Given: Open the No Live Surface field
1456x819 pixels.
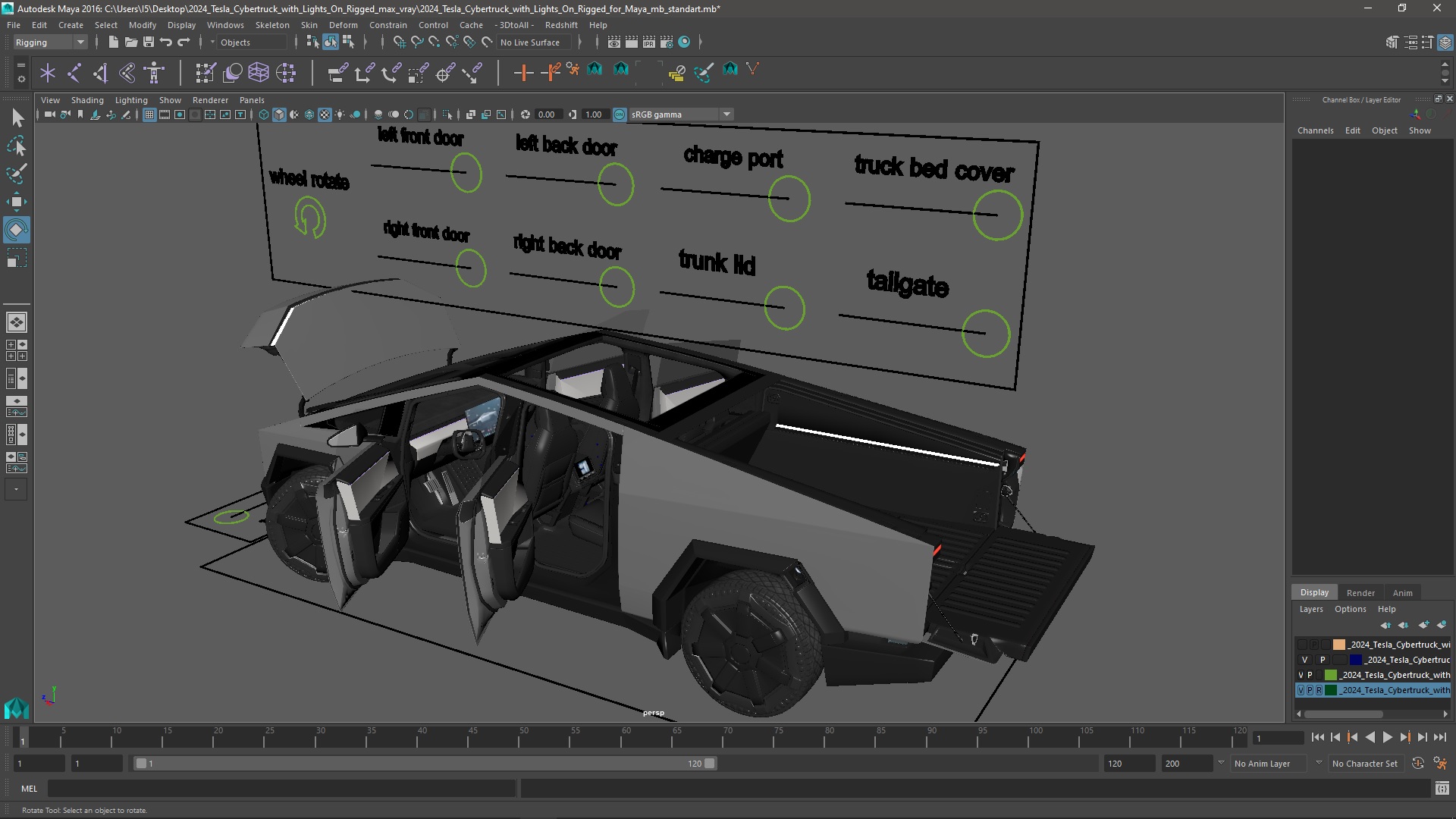Looking at the screenshot, I should pos(535,42).
